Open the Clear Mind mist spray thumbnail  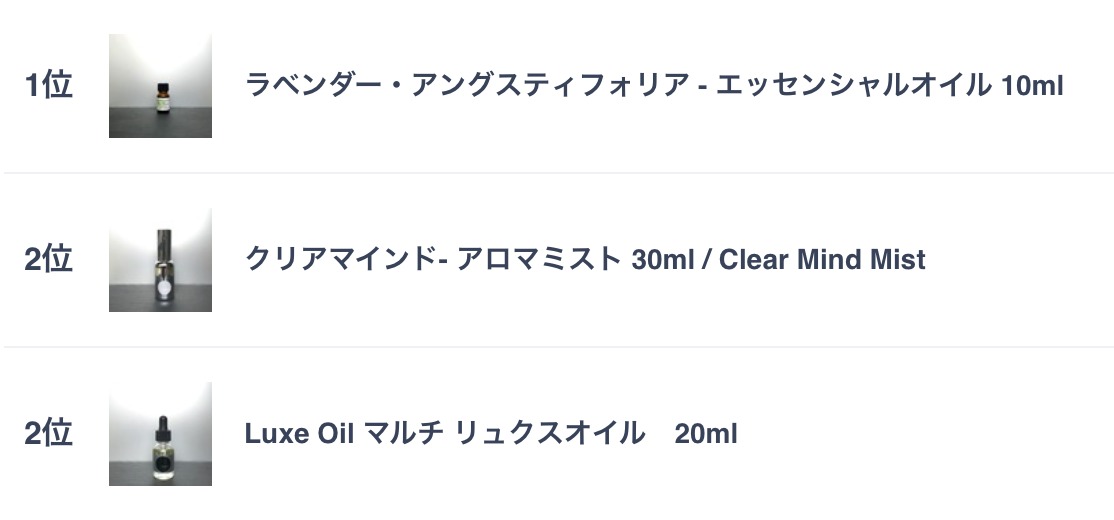160,260
